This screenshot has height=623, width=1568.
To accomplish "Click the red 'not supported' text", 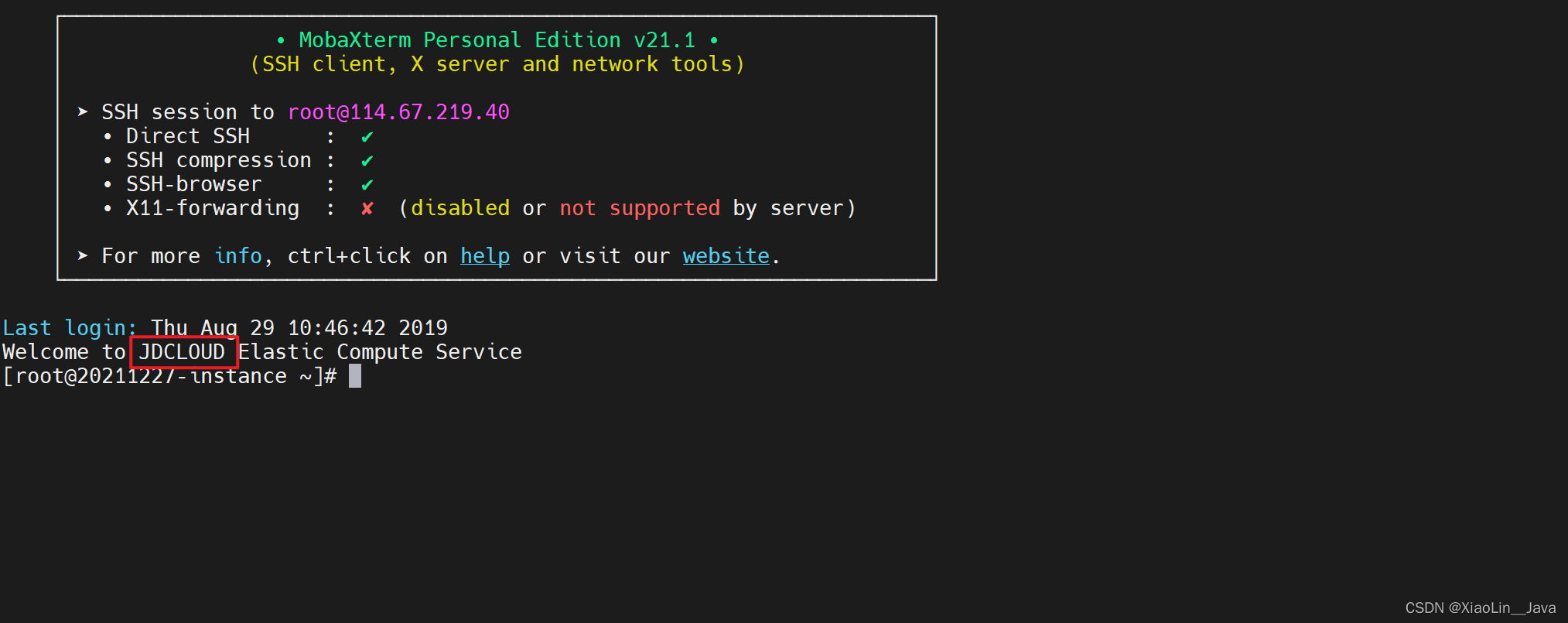I will click(640, 208).
